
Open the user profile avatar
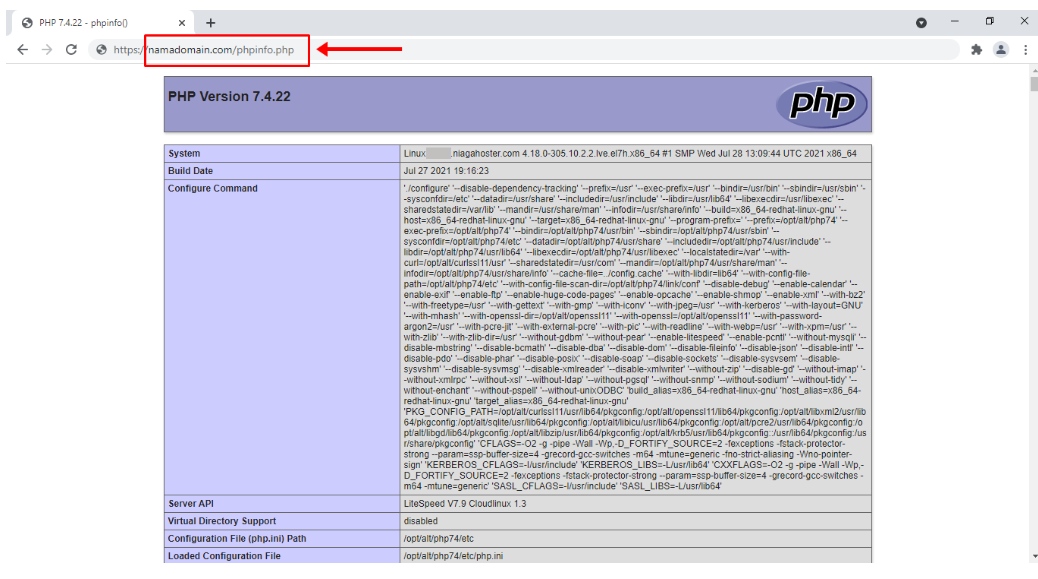1001,50
